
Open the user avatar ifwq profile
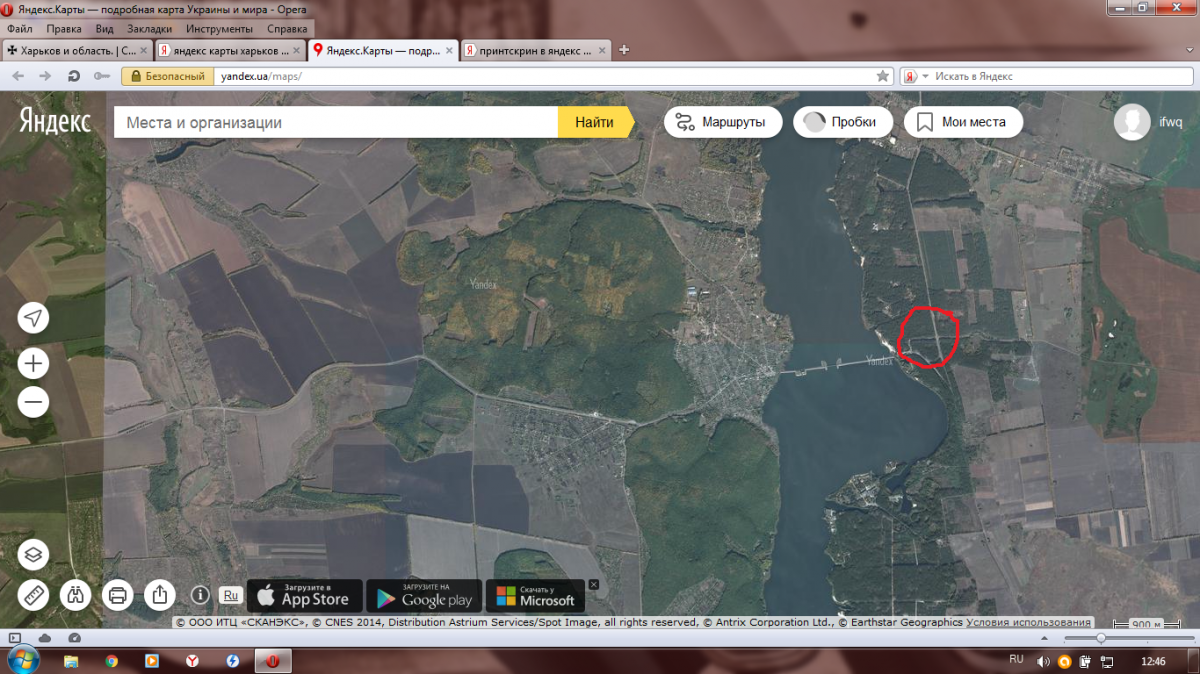[x=1132, y=122]
